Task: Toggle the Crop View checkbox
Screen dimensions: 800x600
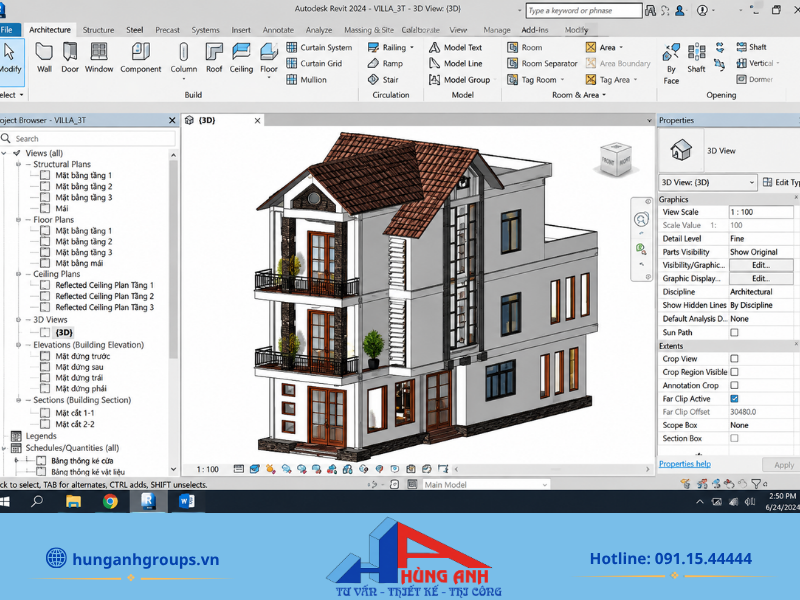Action: (734, 359)
